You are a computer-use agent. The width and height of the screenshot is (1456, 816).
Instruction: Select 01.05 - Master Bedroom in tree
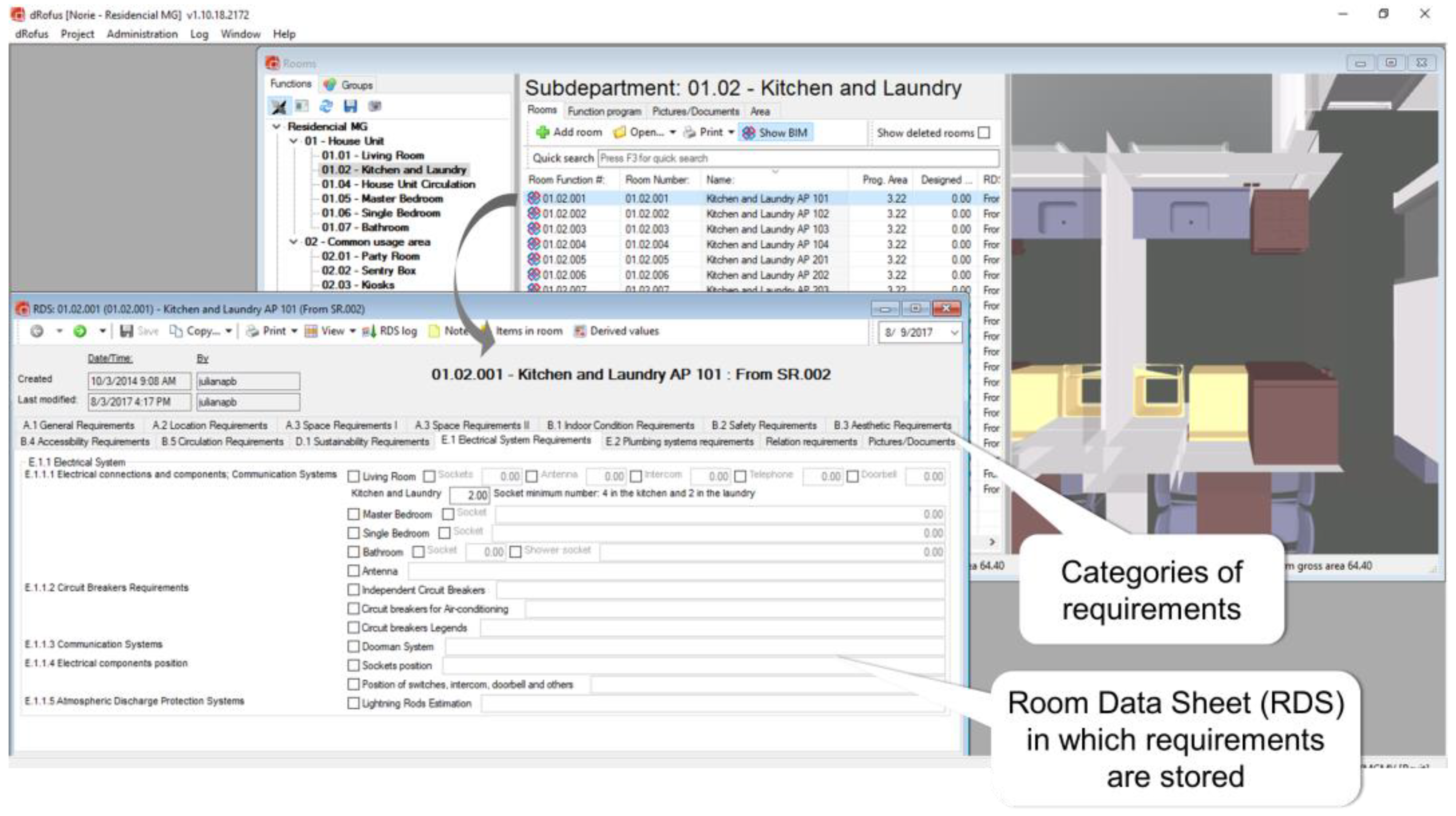(382, 199)
